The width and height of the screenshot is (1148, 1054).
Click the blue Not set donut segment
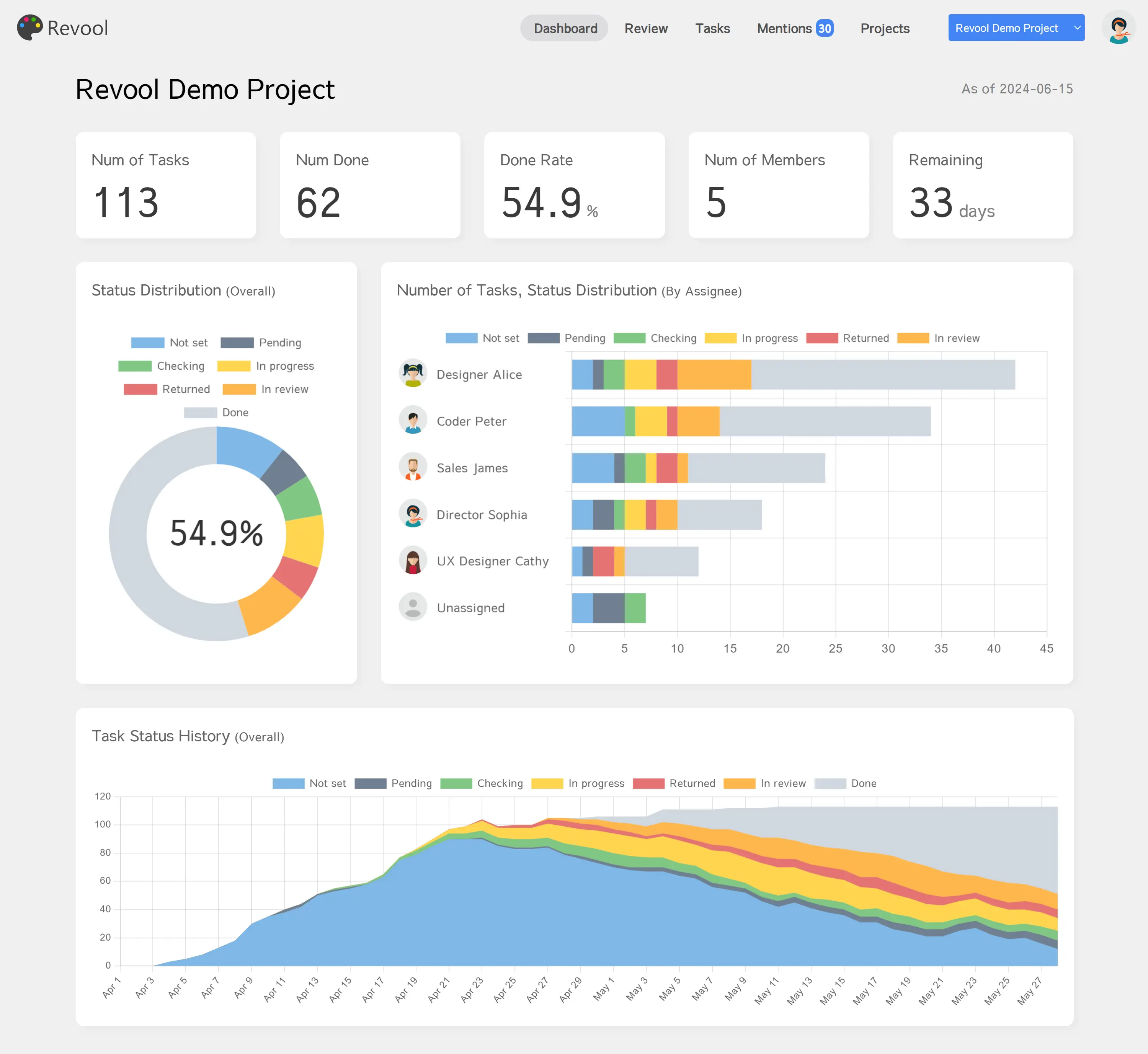[x=245, y=449]
